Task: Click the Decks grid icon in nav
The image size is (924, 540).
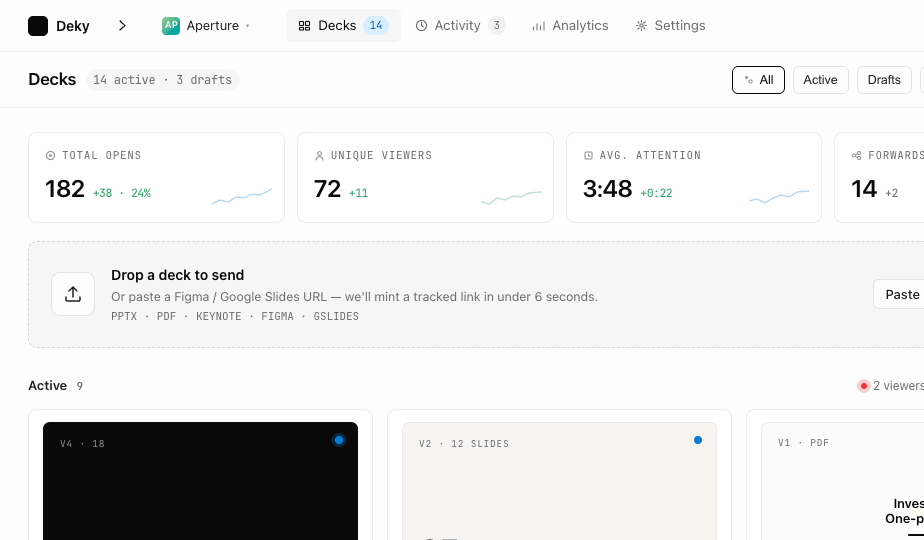Action: [x=304, y=26]
